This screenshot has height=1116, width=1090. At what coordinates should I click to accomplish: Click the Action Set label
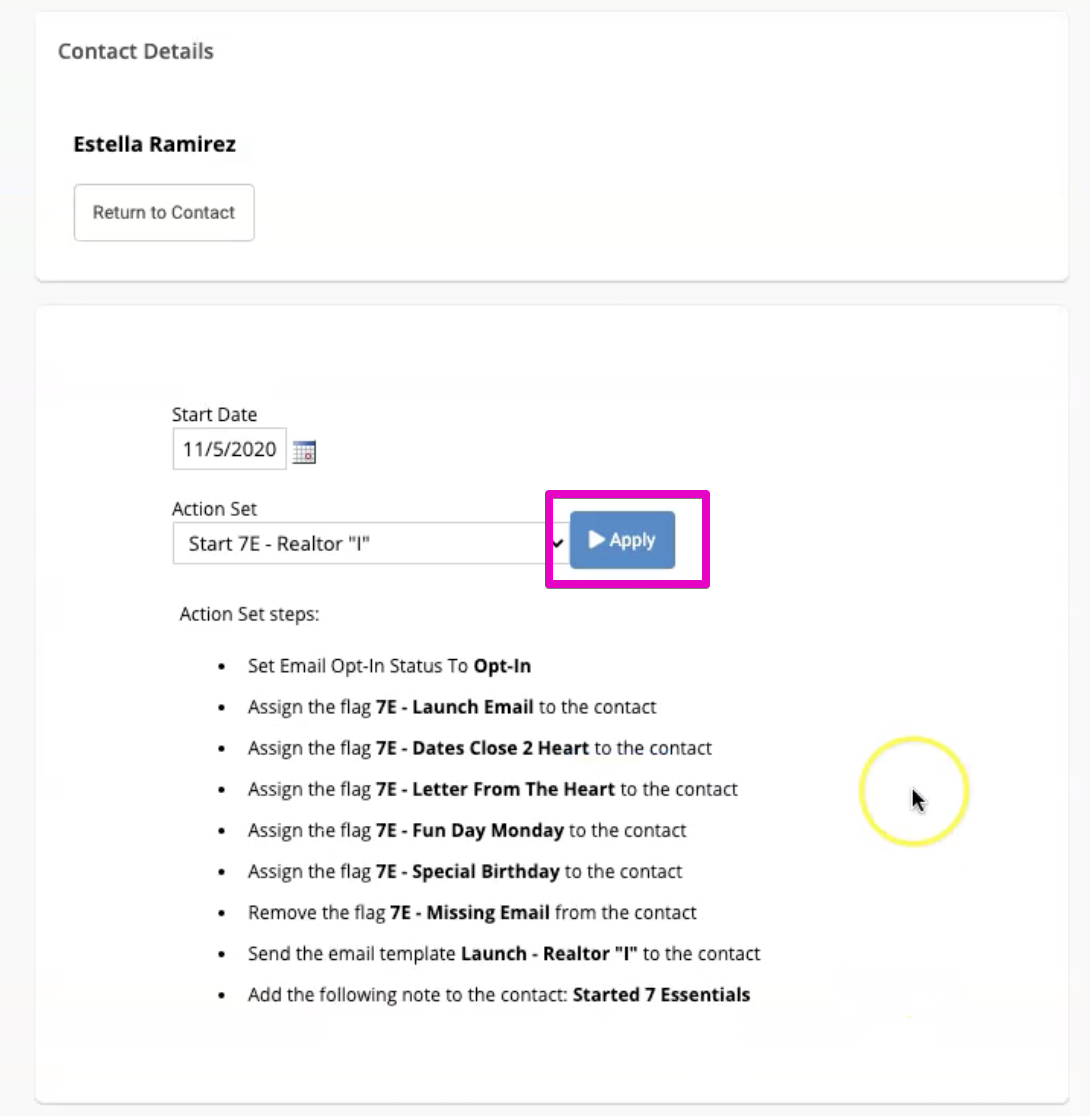click(214, 509)
